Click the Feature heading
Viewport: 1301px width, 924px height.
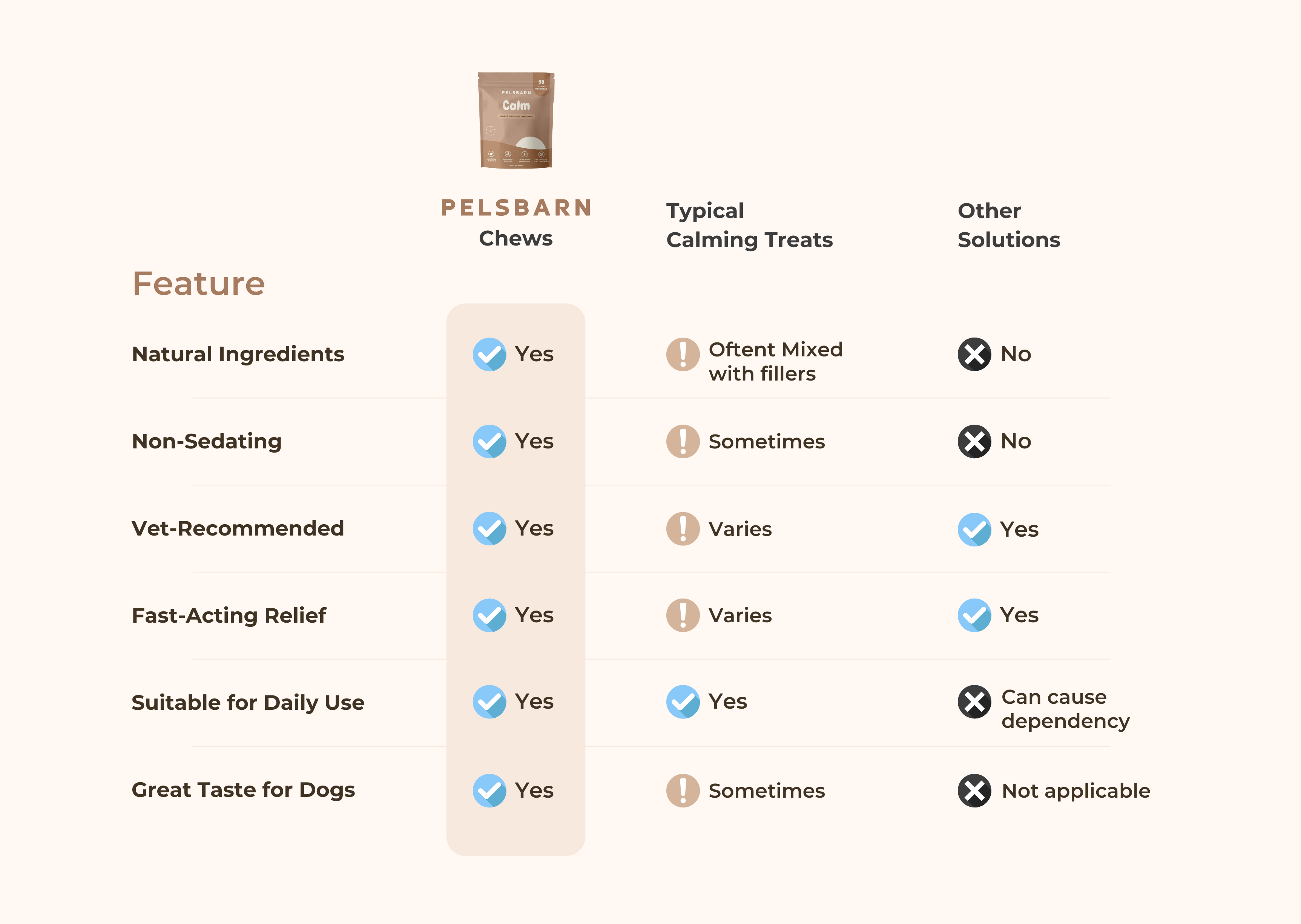pyautogui.click(x=198, y=283)
